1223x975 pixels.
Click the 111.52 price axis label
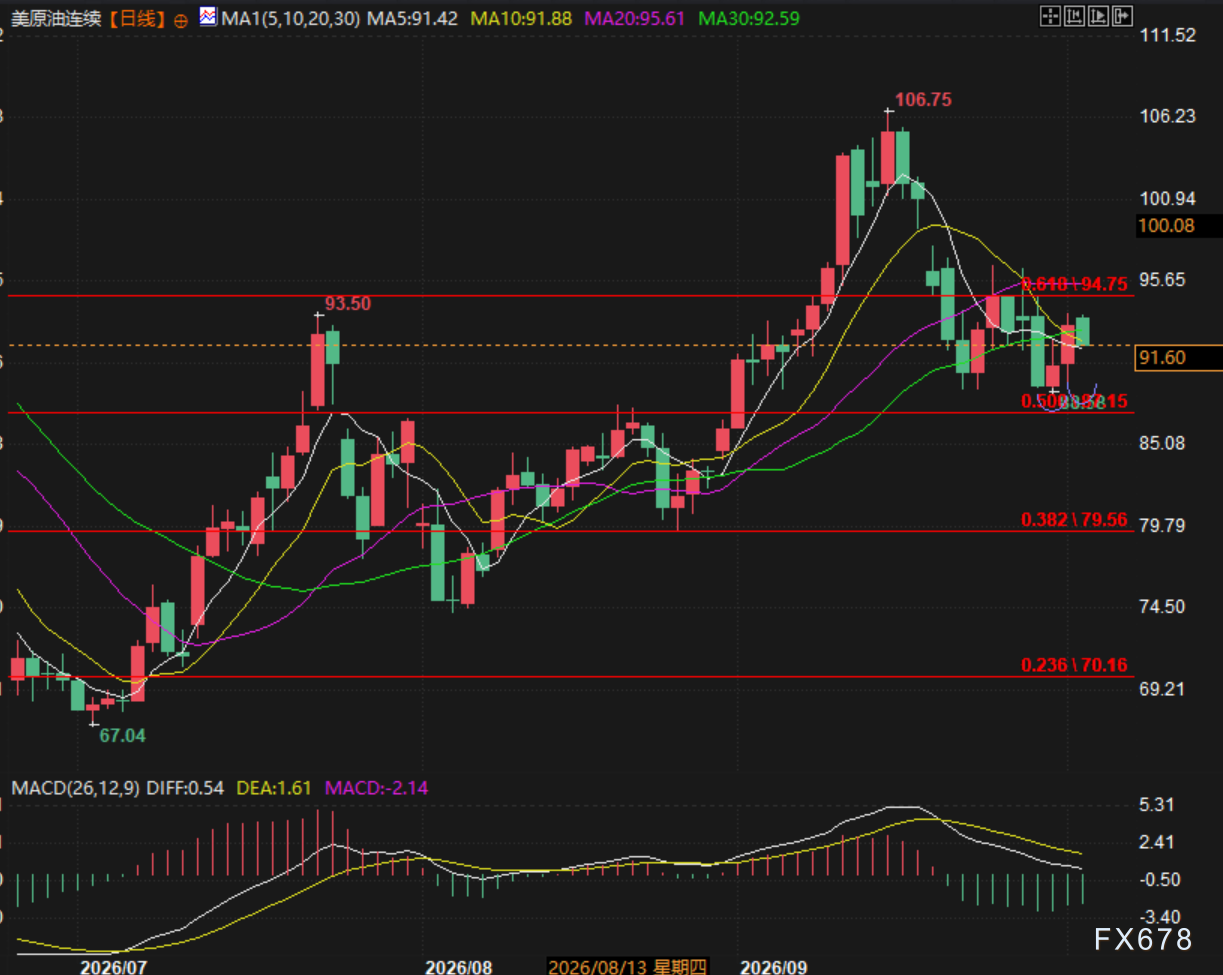tap(1167, 35)
